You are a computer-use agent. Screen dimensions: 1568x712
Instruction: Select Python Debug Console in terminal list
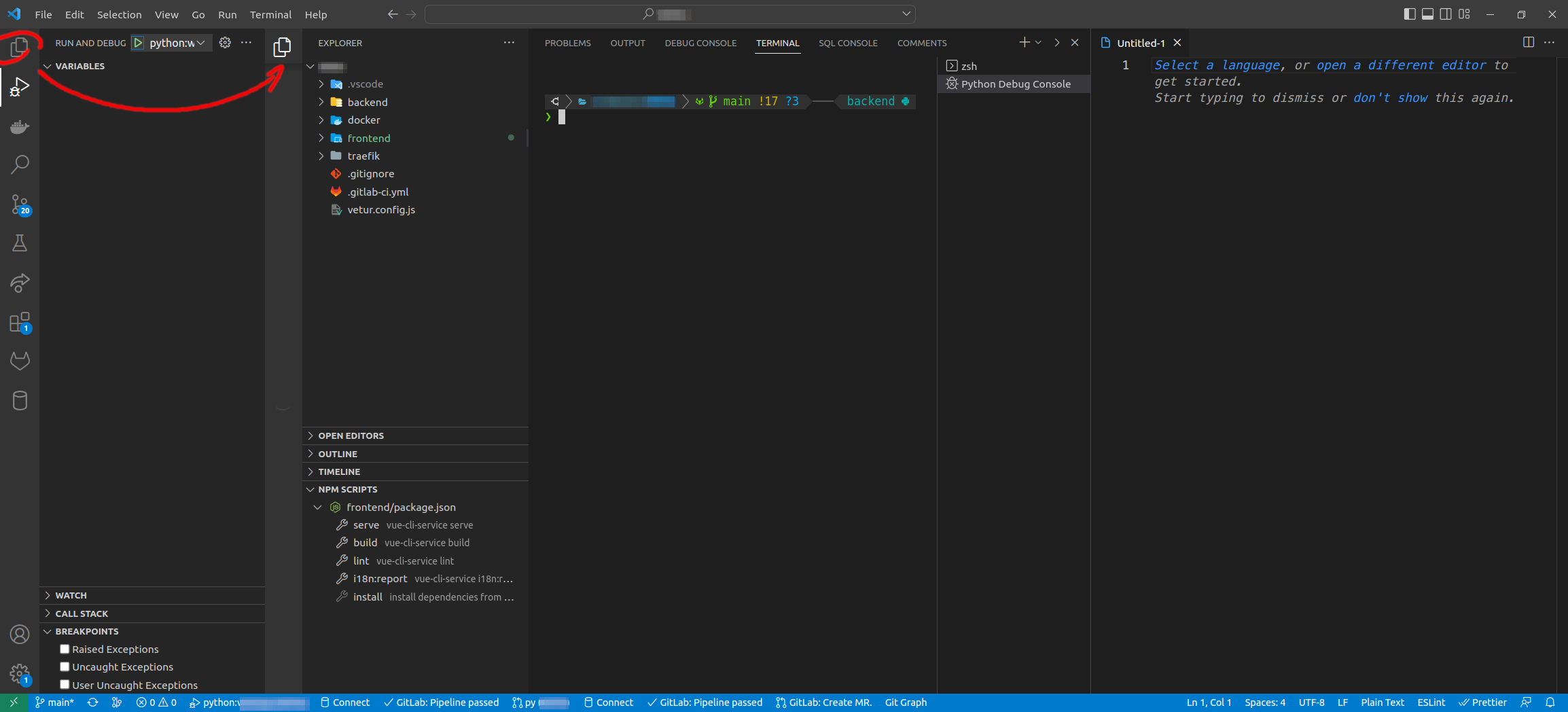tap(1015, 84)
